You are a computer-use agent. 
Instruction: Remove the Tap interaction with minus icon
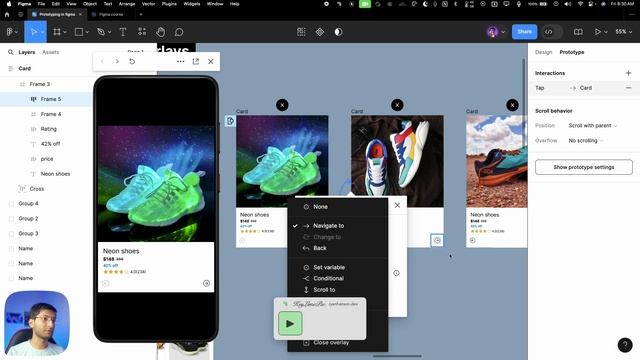(x=628, y=88)
